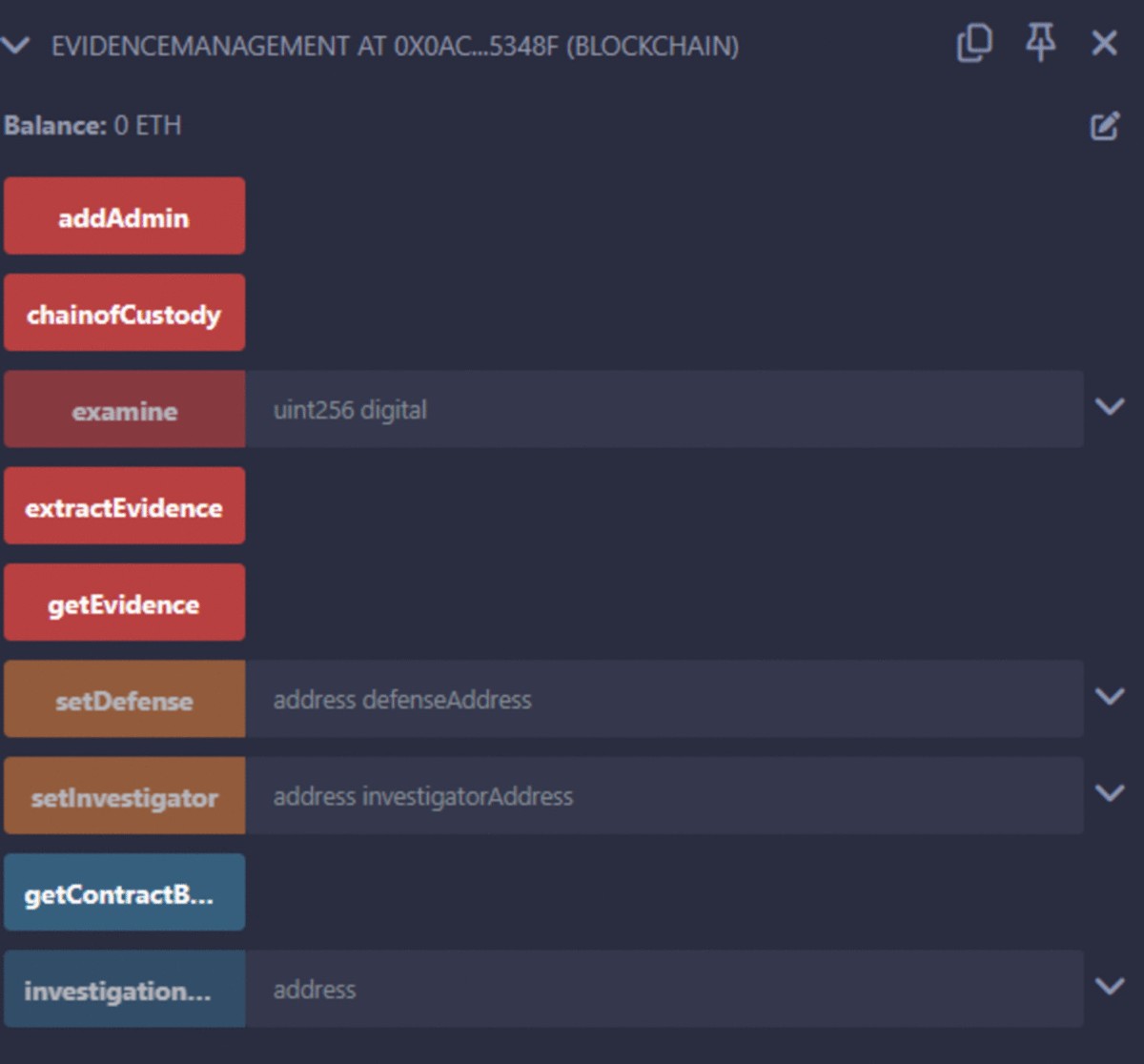Pin the EvidenceManagement contract
Screen dimensions: 1144x1064
point(1040,43)
